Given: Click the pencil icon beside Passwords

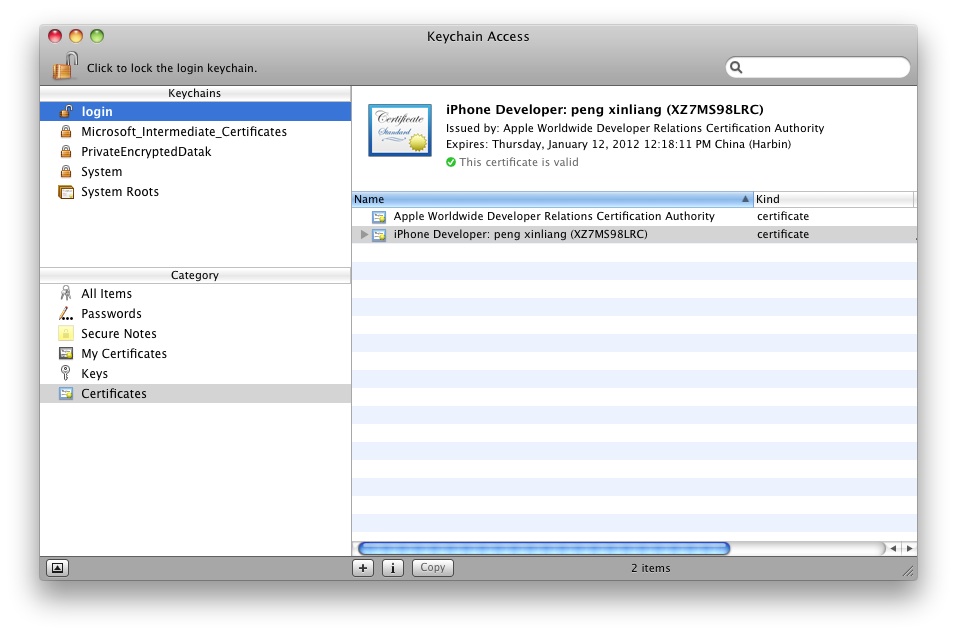Looking at the screenshot, I should click(x=65, y=313).
